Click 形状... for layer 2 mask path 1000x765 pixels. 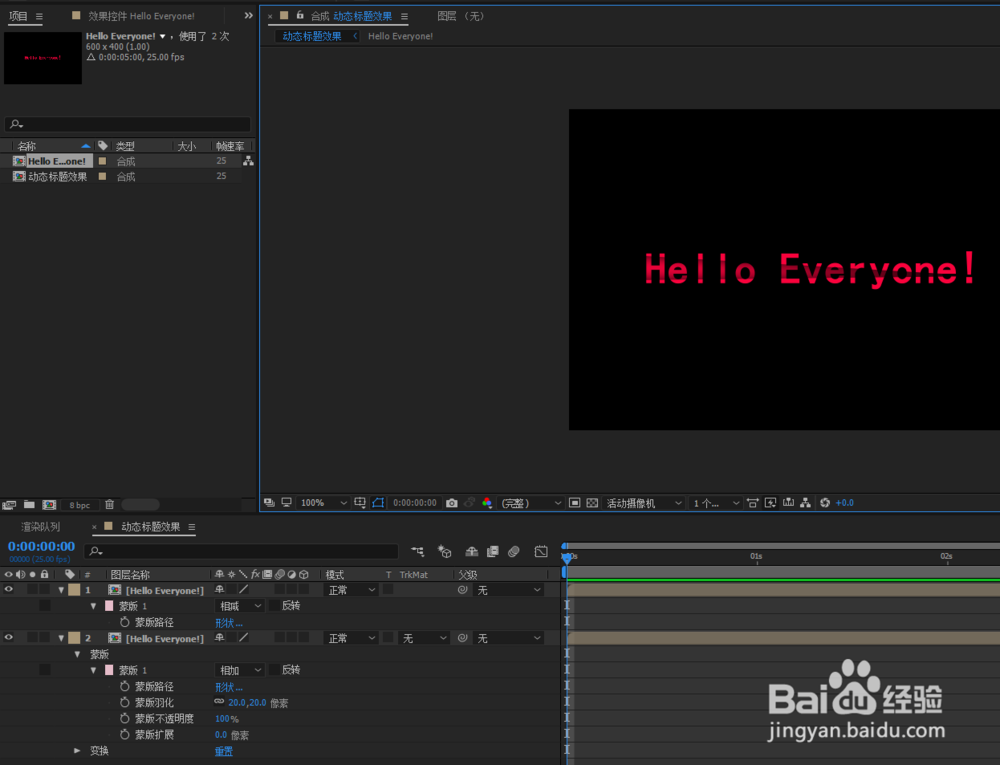228,687
